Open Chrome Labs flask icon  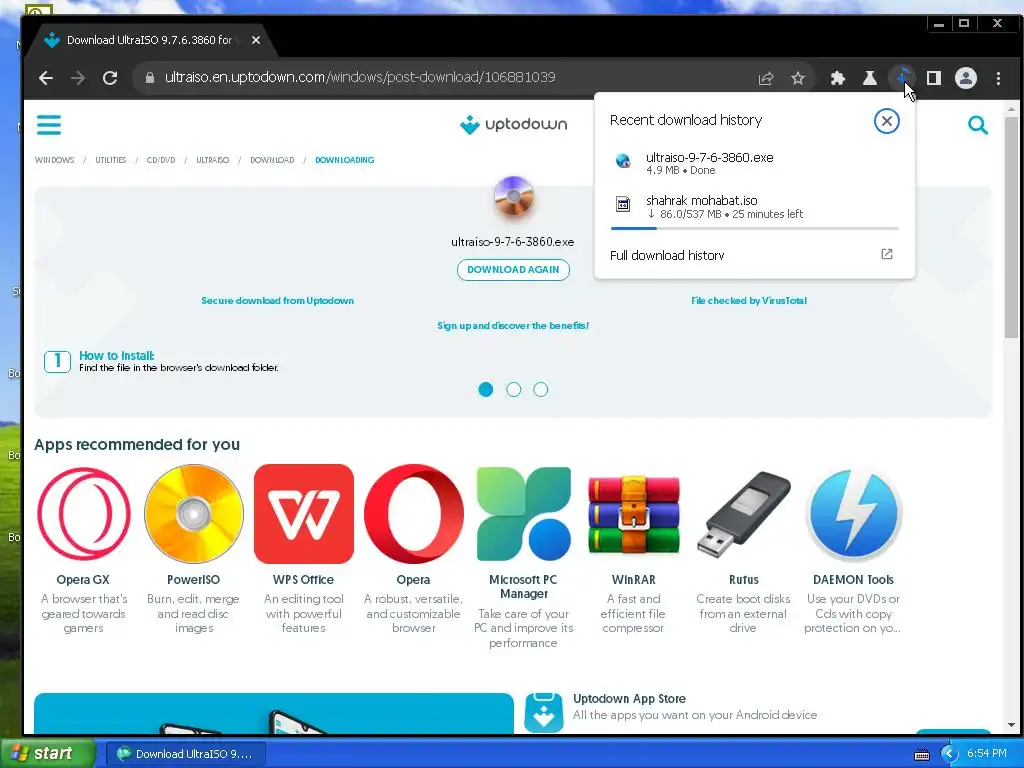tap(869, 78)
